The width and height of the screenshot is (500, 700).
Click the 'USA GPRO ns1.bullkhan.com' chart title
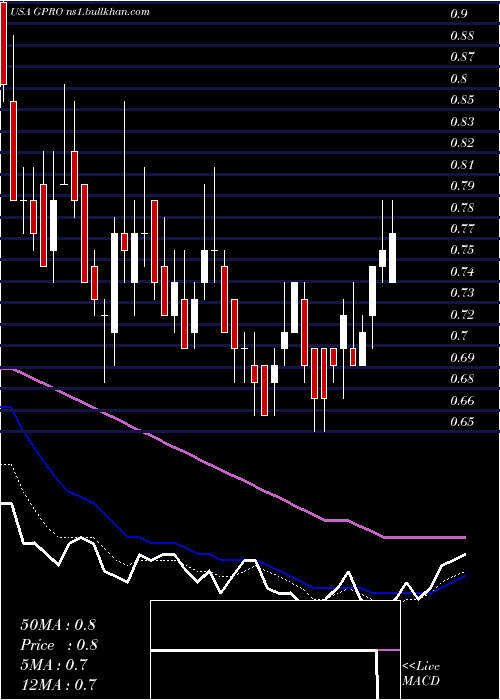[x=79, y=12]
